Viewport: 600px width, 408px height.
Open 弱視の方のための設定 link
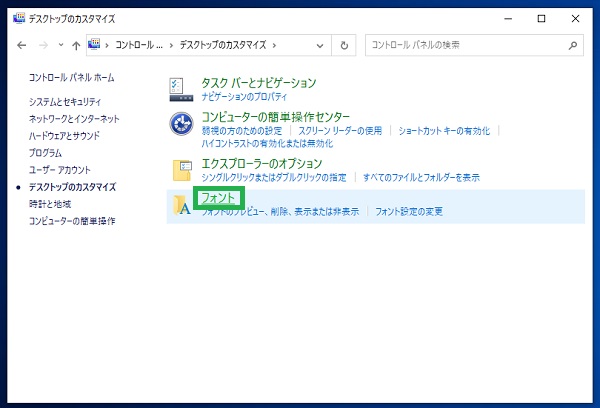coord(242,131)
